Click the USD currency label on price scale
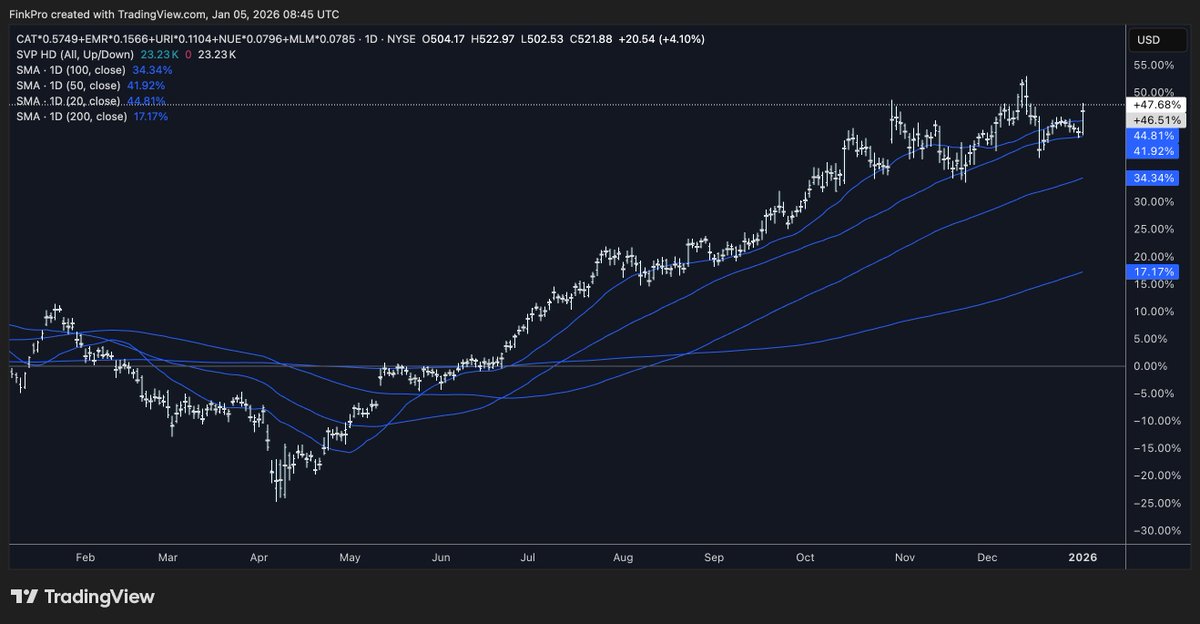The width and height of the screenshot is (1200, 624). 1146,39
